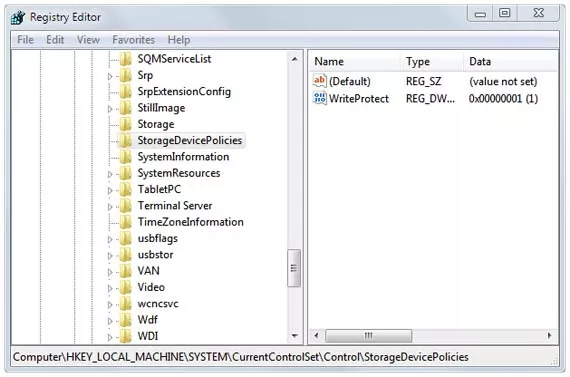Image resolution: width=570 pixels, height=377 pixels.
Task: Click the Storage folder icon
Action: point(125,124)
